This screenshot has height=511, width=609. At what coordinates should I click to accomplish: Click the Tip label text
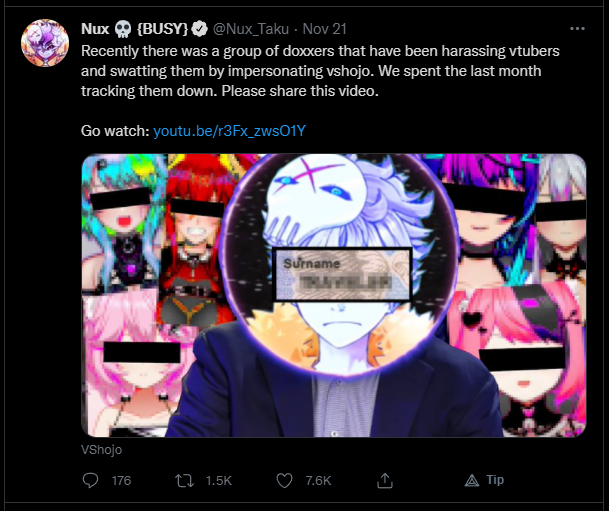click(x=495, y=480)
